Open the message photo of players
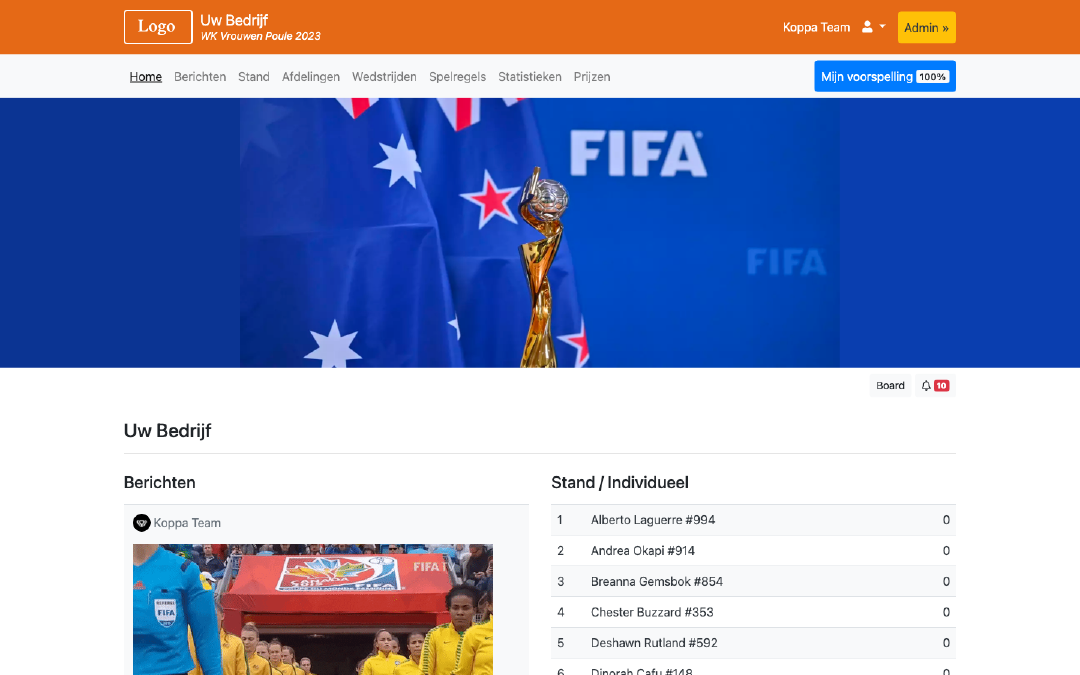 click(x=313, y=610)
